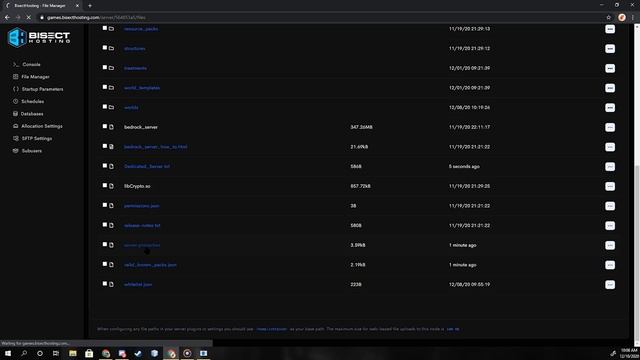Open Microsoft Store from the taskbar
Viewport: 640px width, 360px height.
pyautogui.click(x=89, y=353)
